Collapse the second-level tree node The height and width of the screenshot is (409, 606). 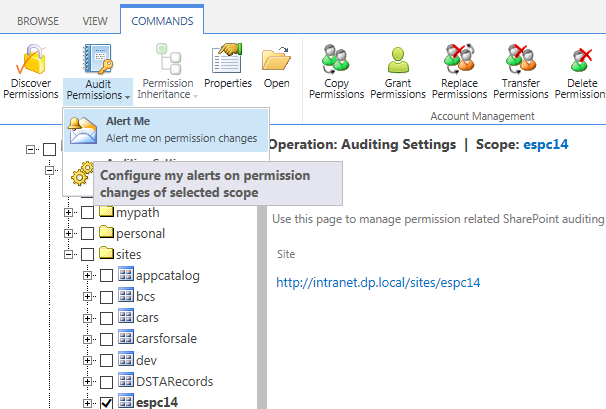tap(49, 170)
